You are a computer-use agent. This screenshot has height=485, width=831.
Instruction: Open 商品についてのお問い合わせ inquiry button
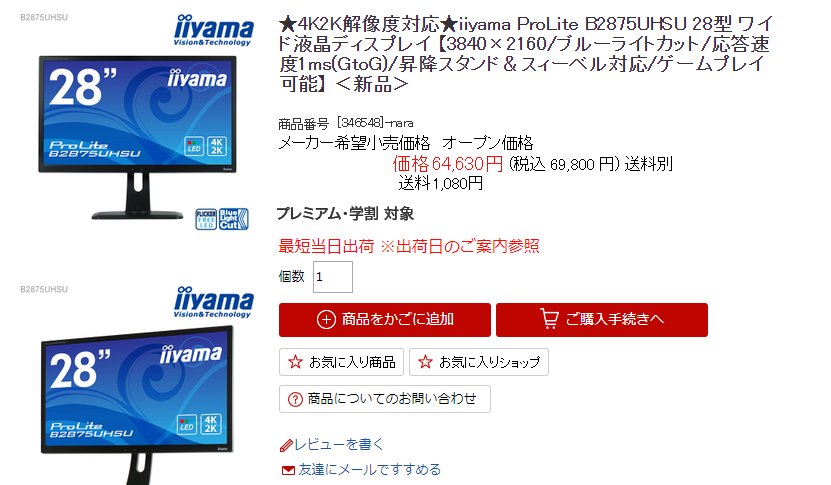pyautogui.click(x=385, y=399)
